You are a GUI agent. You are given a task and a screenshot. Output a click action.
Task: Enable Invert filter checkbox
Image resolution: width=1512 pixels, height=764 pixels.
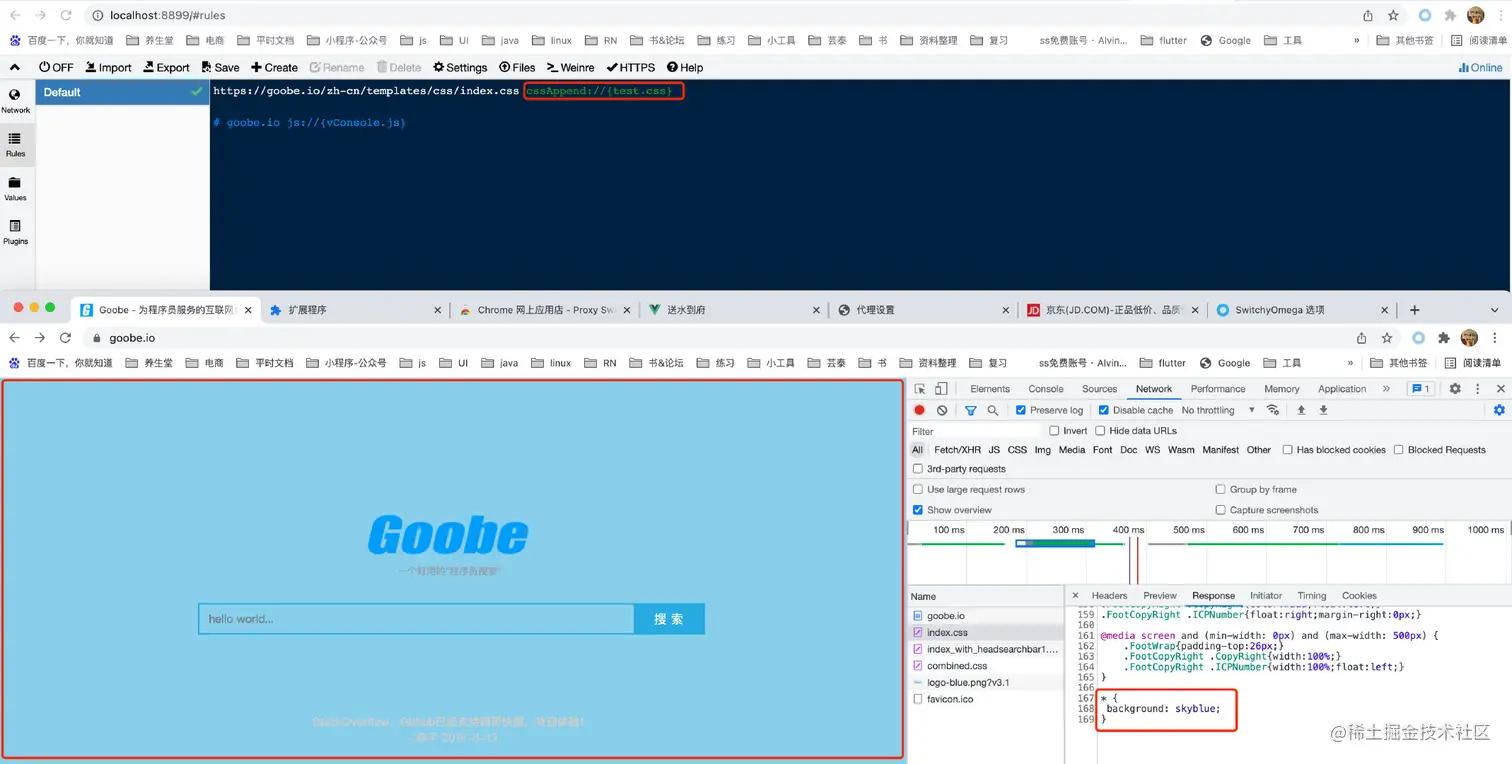tap(1054, 431)
